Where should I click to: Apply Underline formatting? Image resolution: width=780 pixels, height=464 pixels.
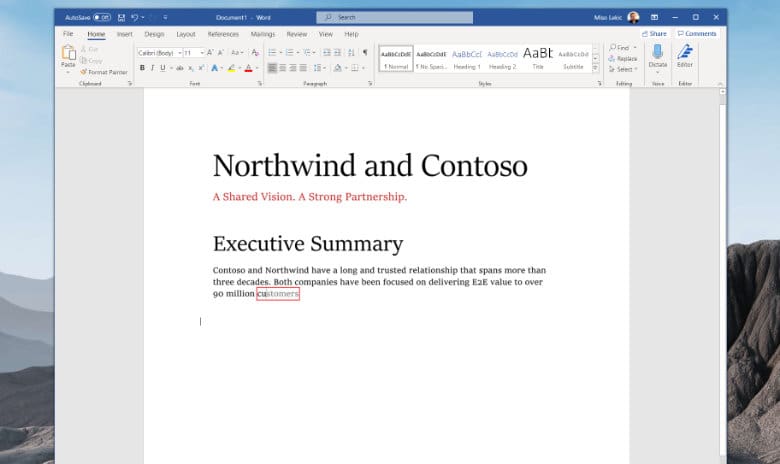pyautogui.click(x=163, y=68)
